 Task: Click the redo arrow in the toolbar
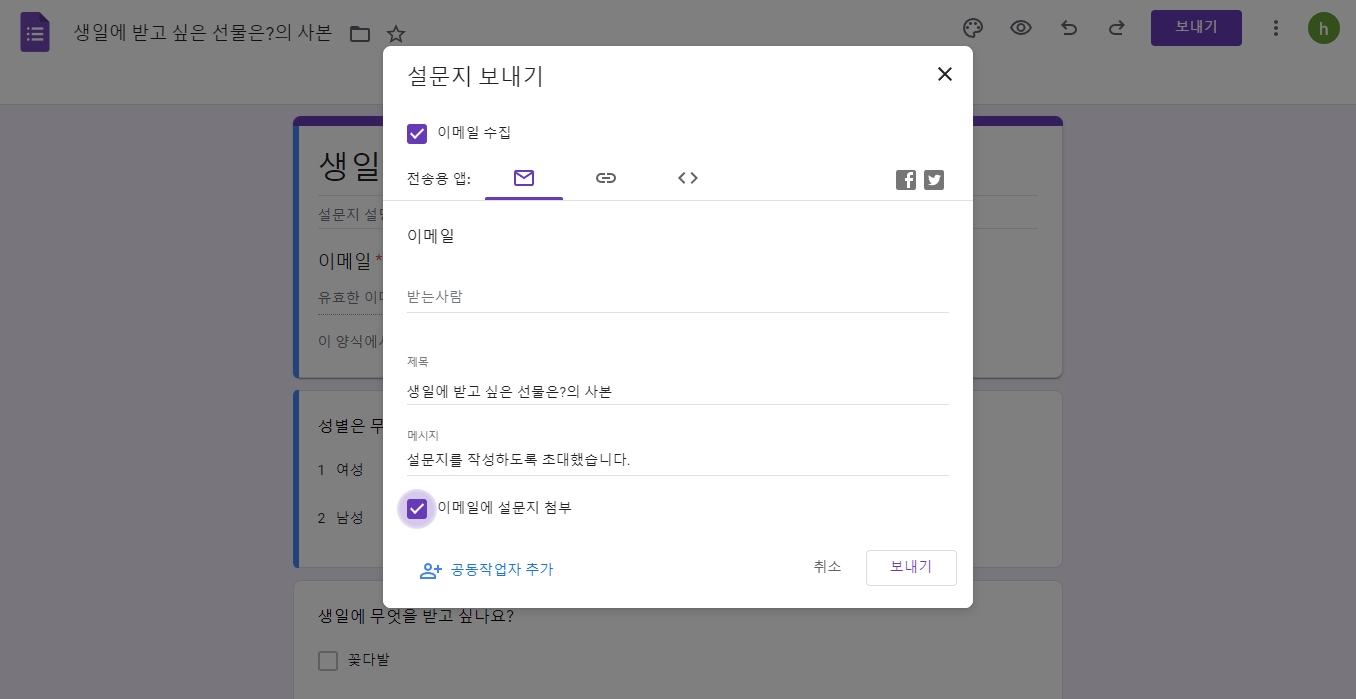coord(1117,28)
